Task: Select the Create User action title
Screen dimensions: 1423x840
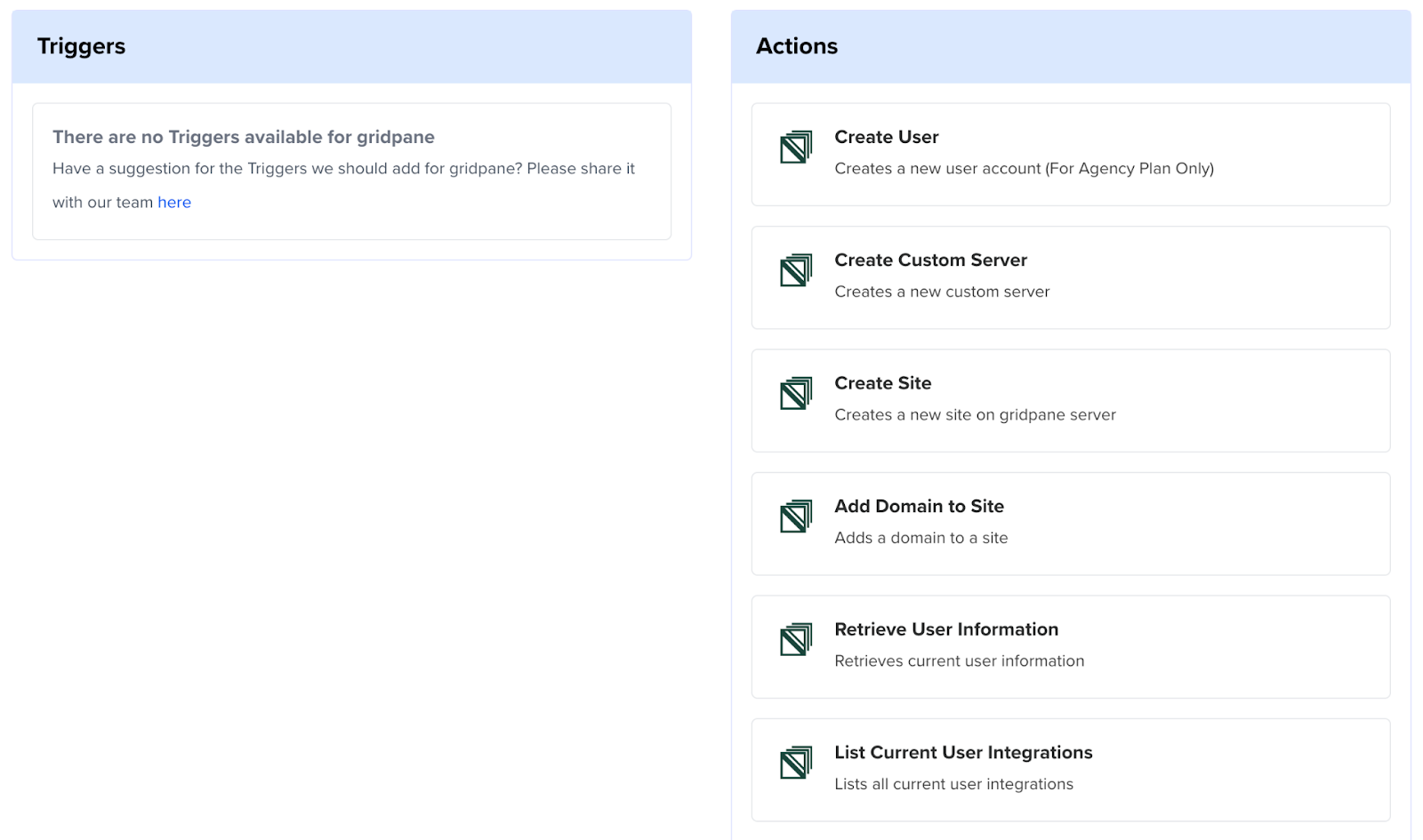Action: [887, 137]
